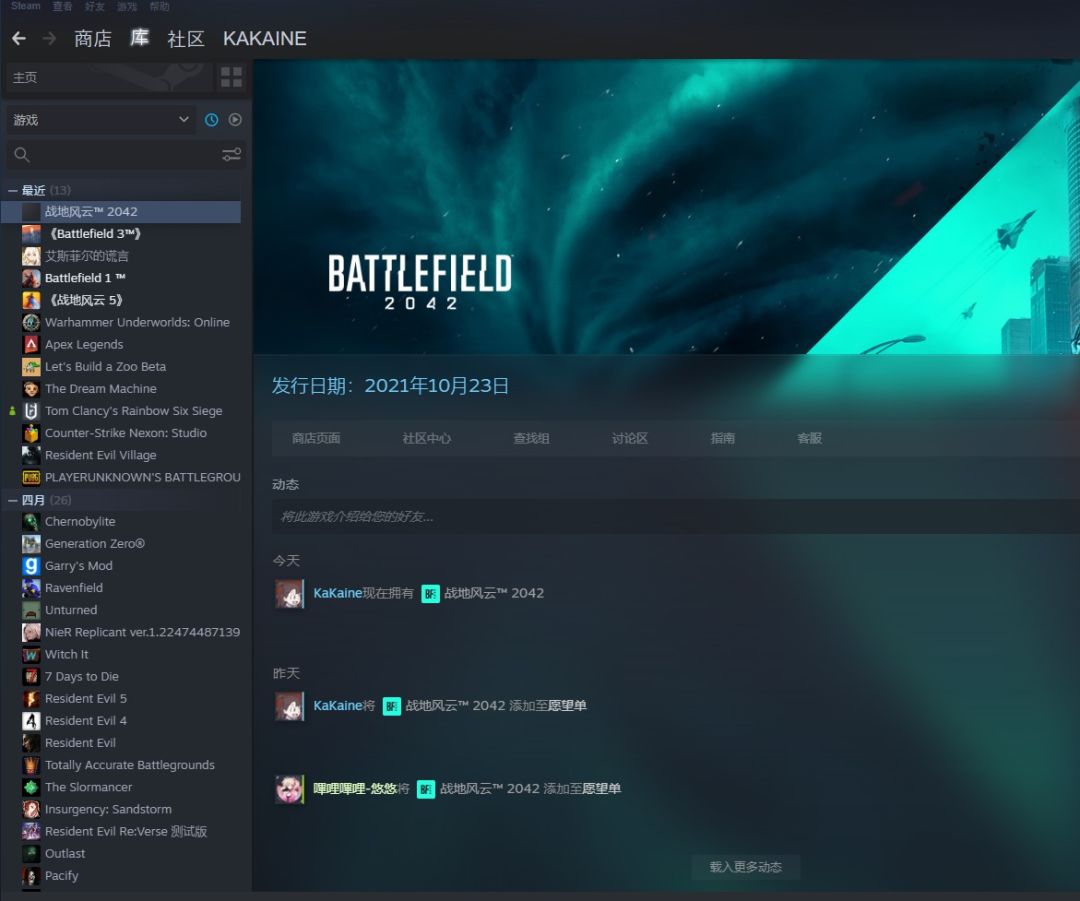Select Battlefield 3 icon in list
This screenshot has width=1080, height=901.
31,234
